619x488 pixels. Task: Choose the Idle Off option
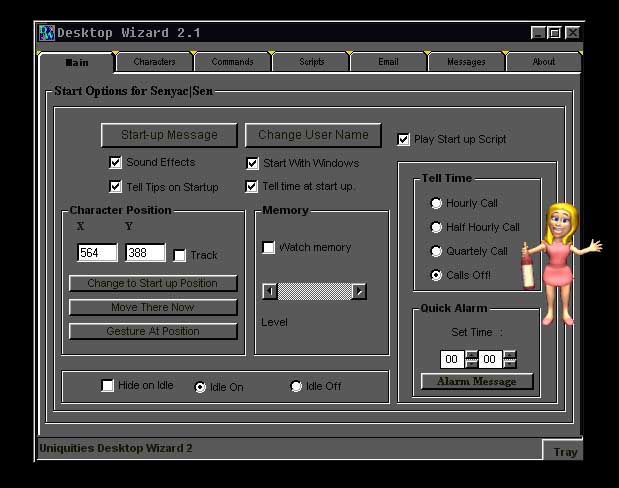(296, 386)
